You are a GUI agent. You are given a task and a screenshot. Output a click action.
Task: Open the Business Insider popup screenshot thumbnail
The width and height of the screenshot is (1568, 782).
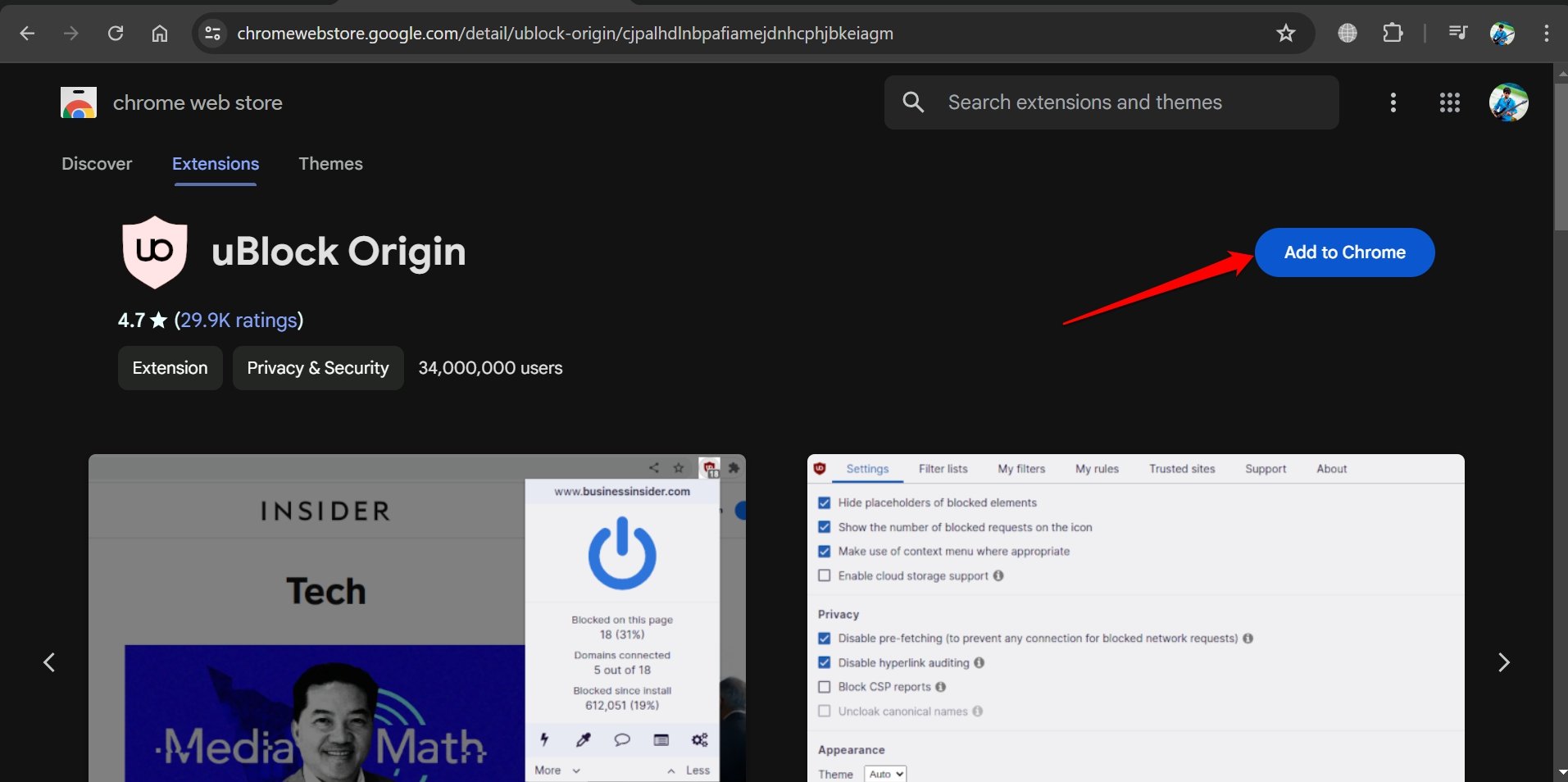coord(417,618)
